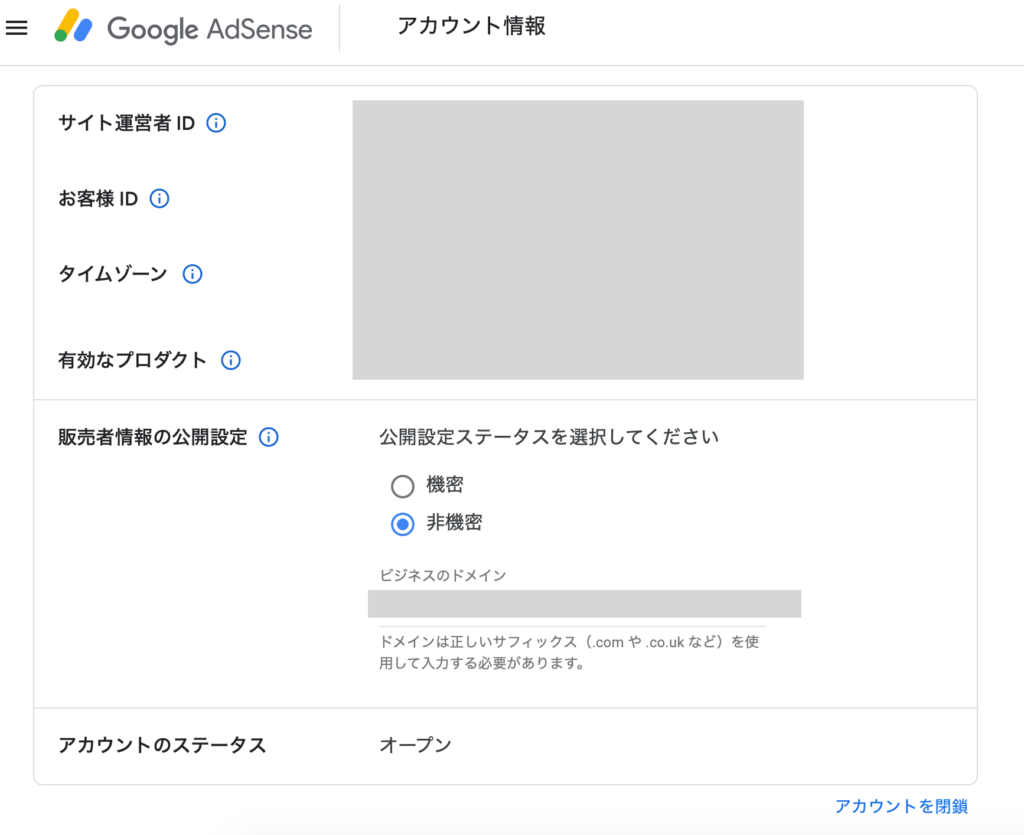The width and height of the screenshot is (1024, 835).
Task: Click info icon next to 販売者情報の公開設定
Action: (268, 437)
